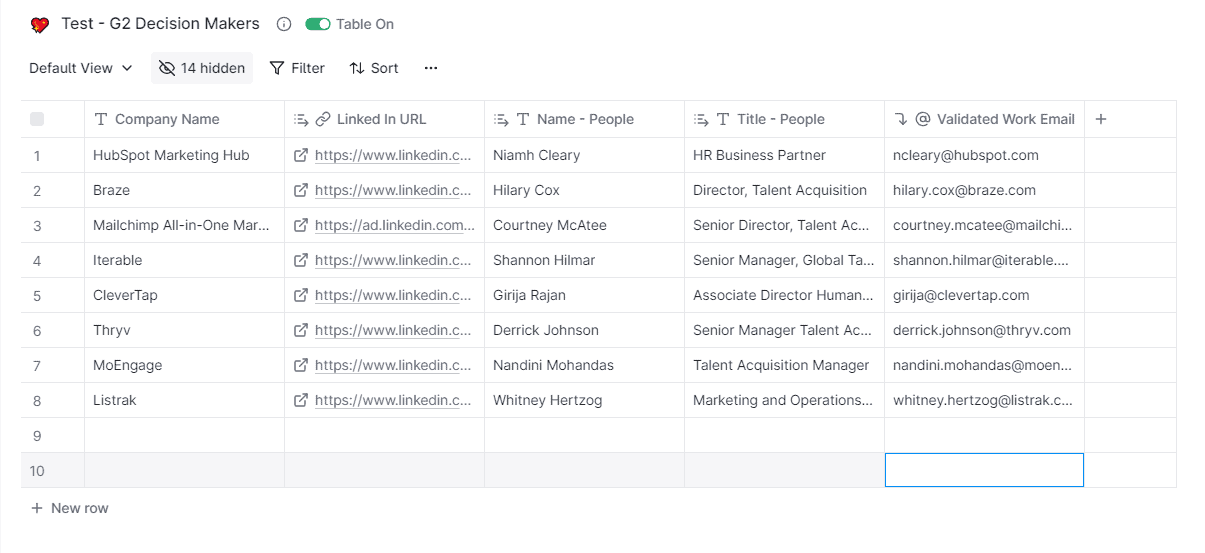Click the Title - People column header
This screenshot has height=553, width=1205.
[780, 119]
